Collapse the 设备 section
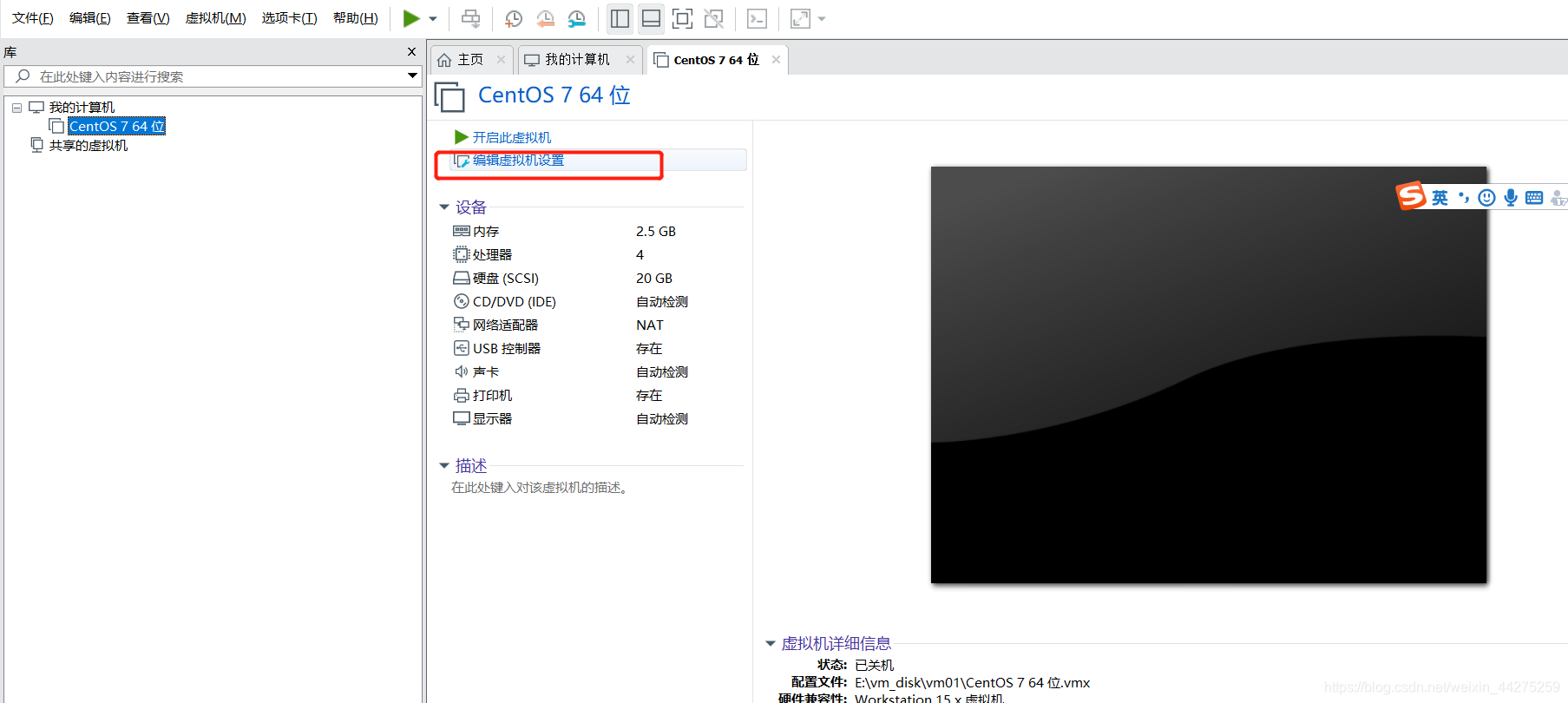 click(444, 207)
